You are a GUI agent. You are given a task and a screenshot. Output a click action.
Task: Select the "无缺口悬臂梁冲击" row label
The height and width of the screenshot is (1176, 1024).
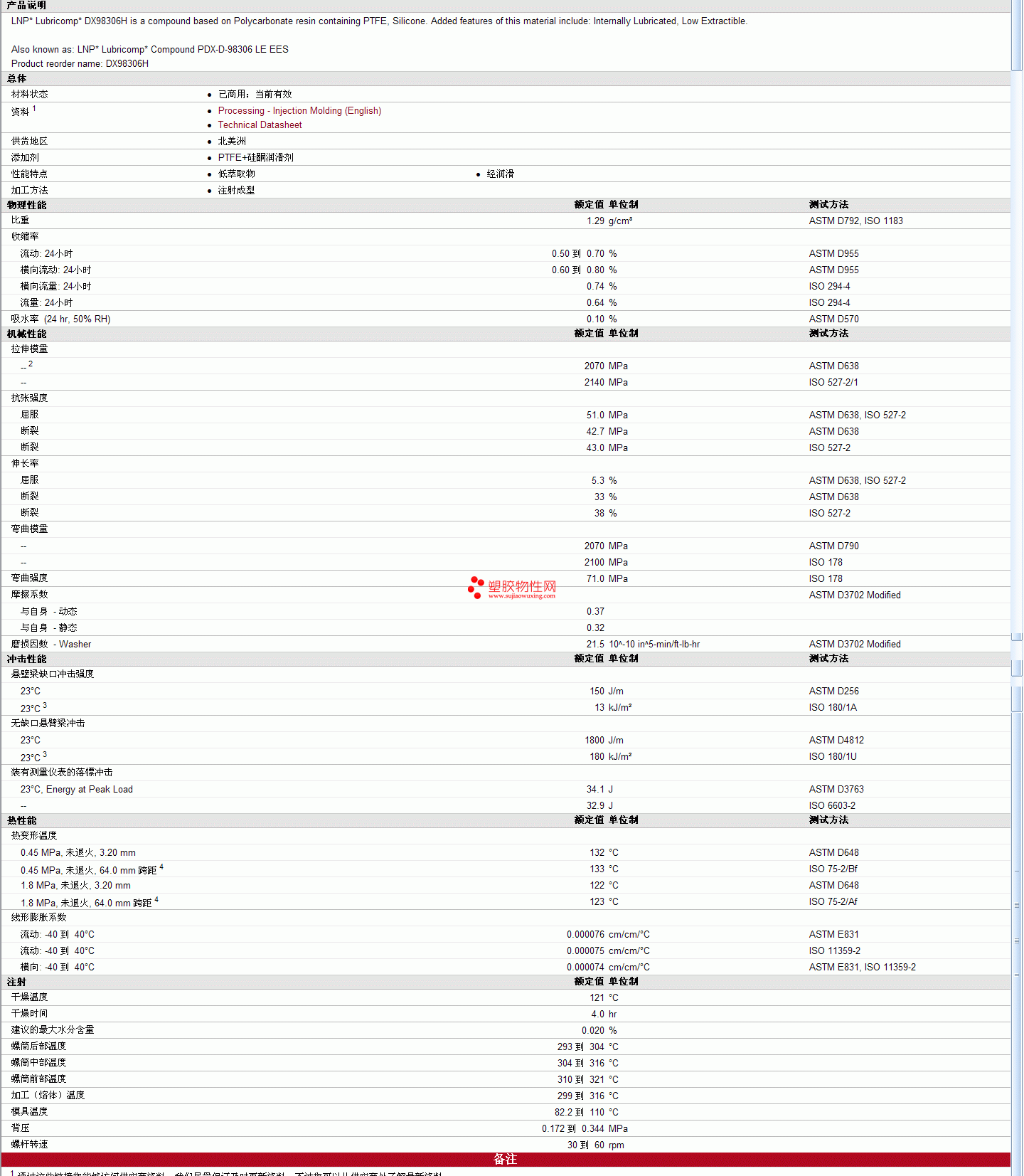[48, 724]
